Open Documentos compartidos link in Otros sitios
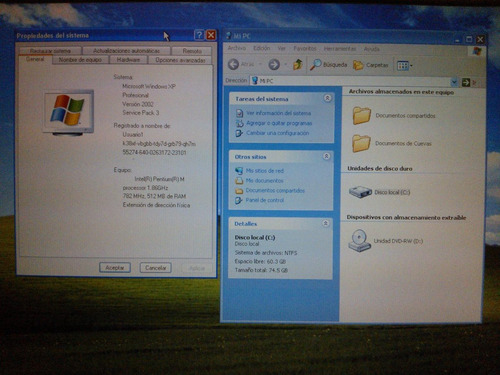Viewport: 500px width, 375px height. click(275, 190)
